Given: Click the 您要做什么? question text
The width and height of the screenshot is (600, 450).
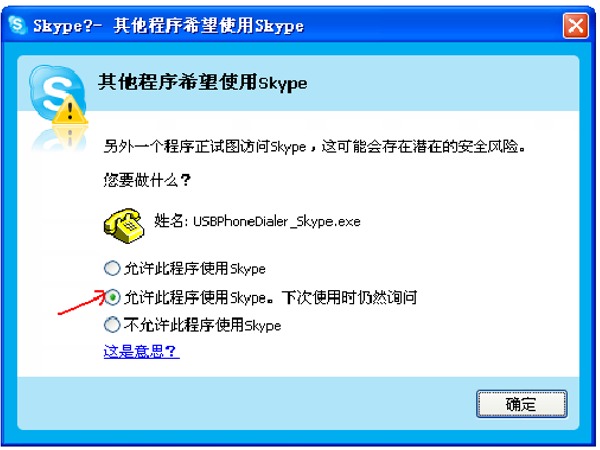Looking at the screenshot, I should (x=147, y=180).
